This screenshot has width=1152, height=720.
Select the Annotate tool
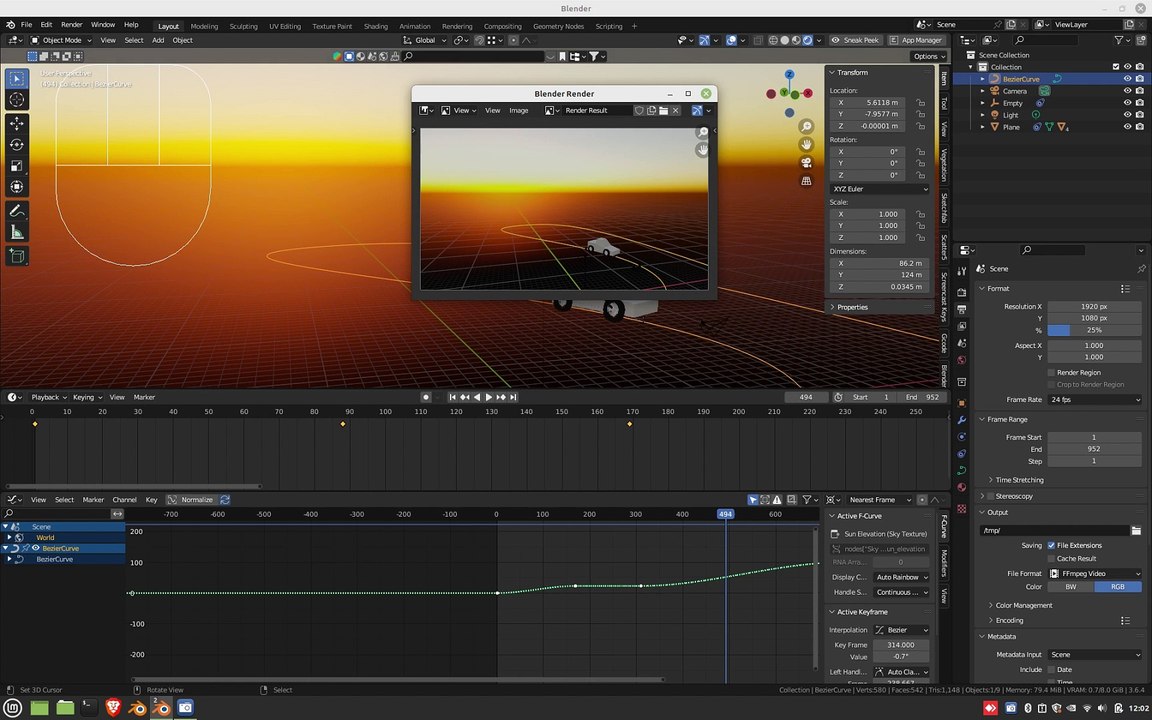pos(17,211)
